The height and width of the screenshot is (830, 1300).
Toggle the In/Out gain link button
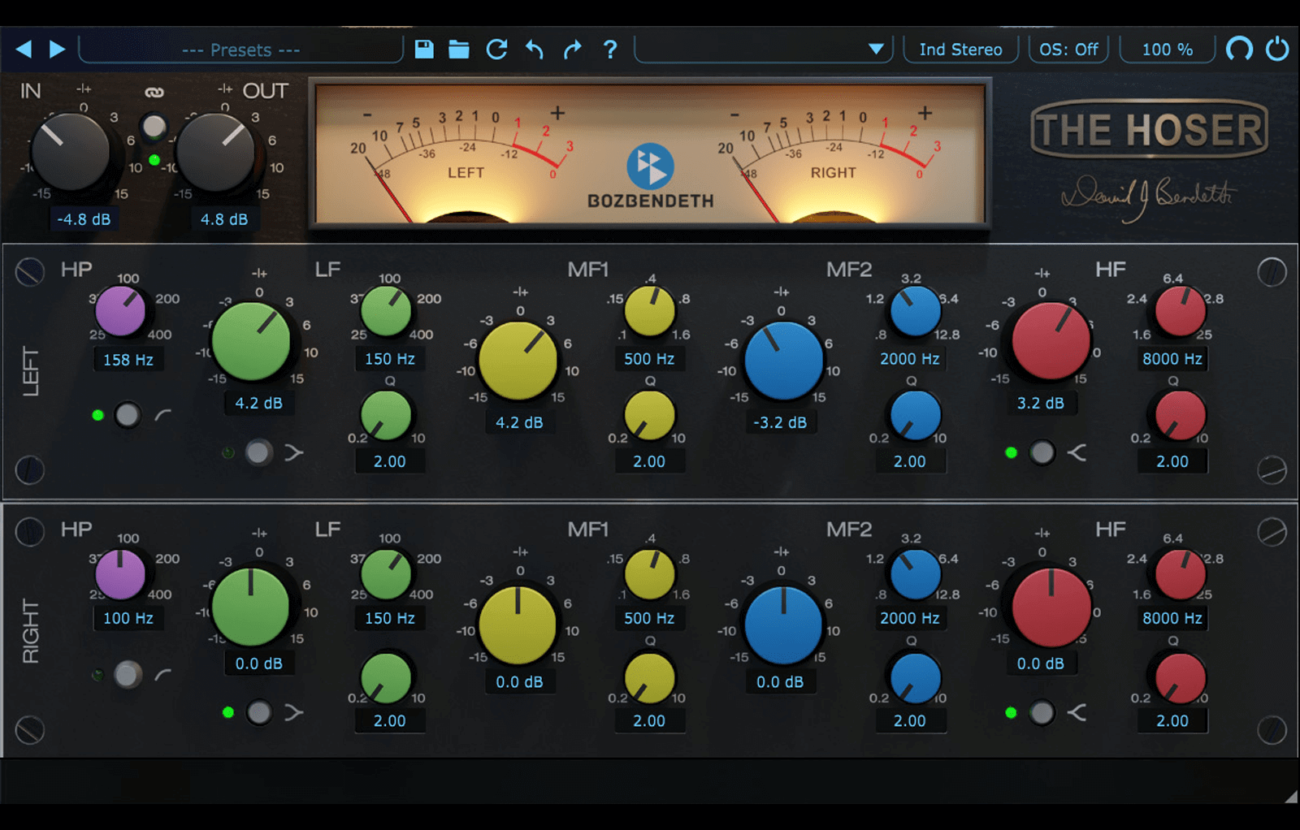pos(153,127)
